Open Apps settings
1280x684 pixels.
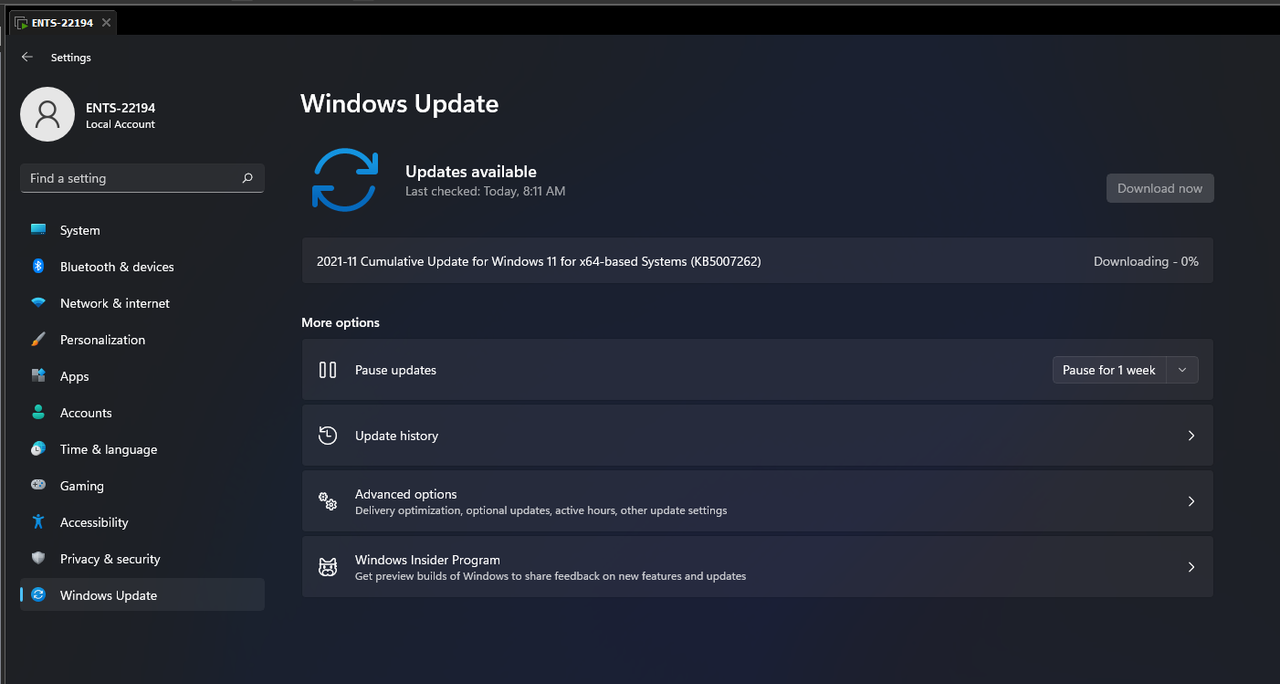pyautogui.click(x=142, y=376)
